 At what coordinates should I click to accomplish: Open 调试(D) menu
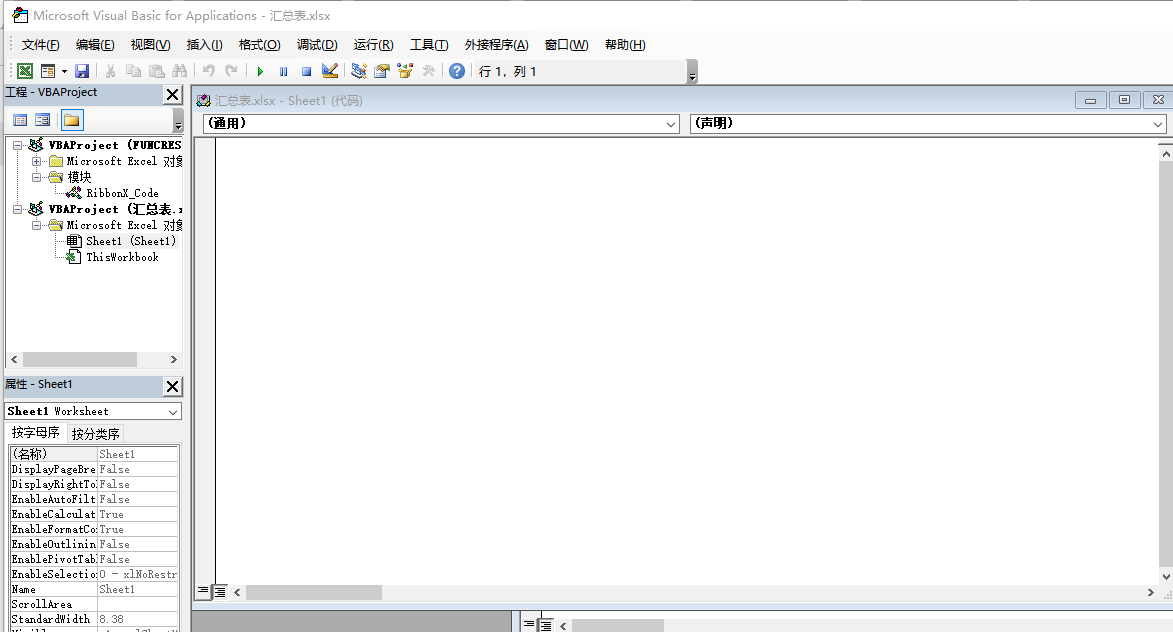tap(317, 45)
